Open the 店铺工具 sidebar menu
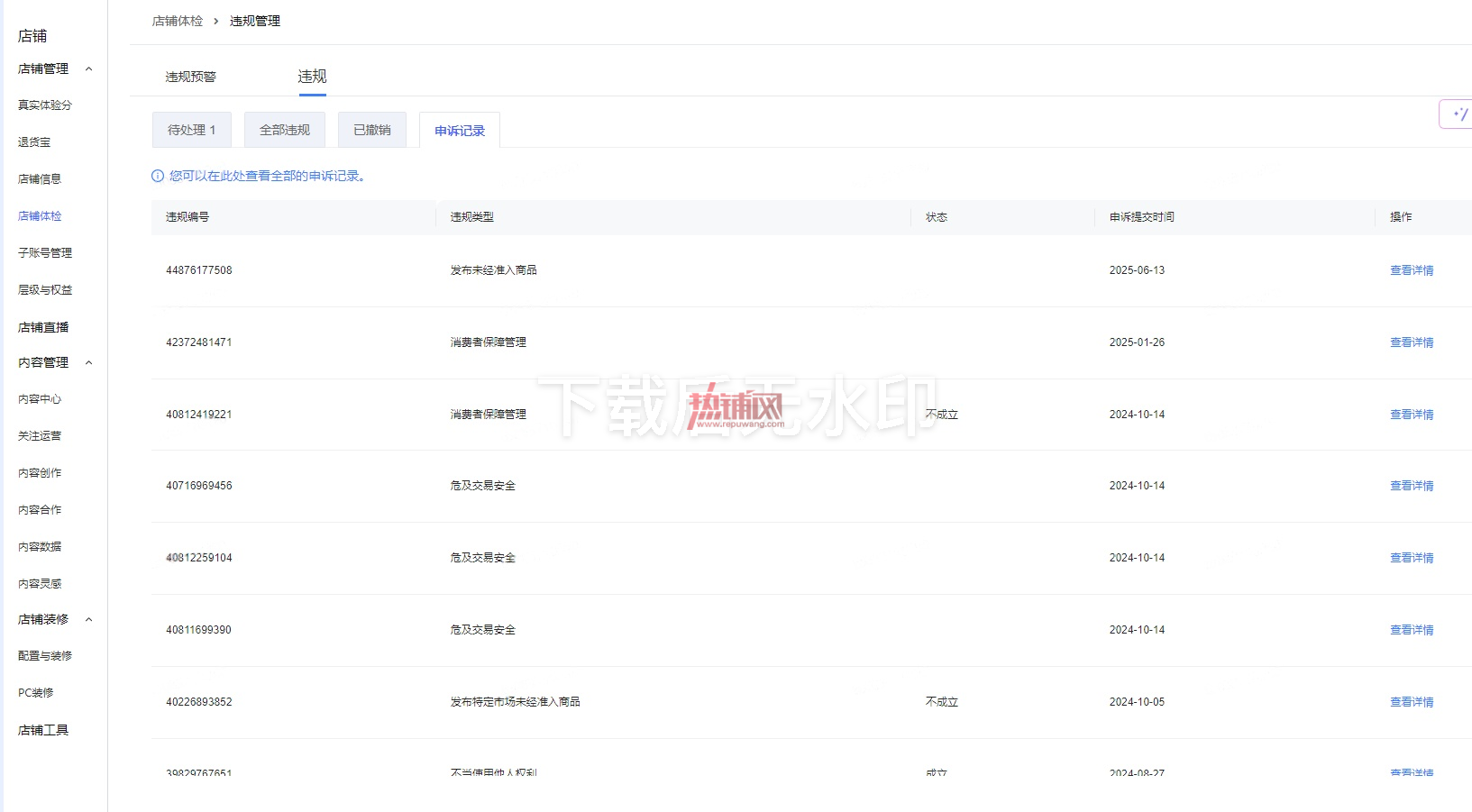This screenshot has width=1472, height=812. 43,730
